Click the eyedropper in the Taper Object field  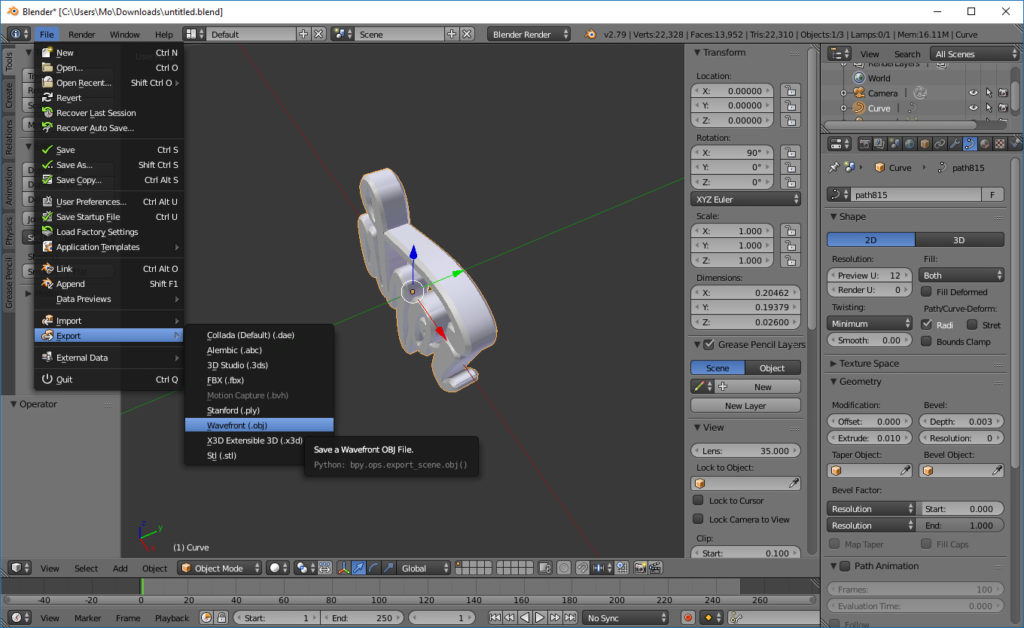point(905,470)
